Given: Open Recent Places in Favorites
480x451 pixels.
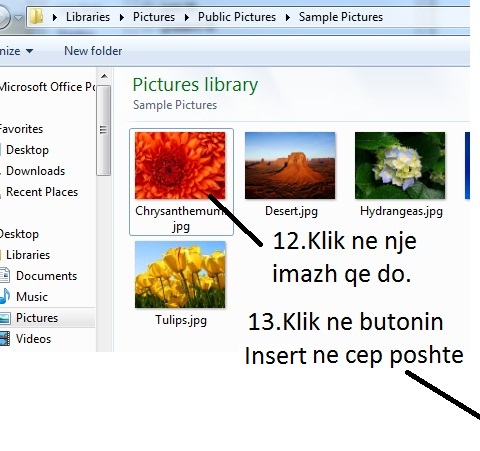Looking at the screenshot, I should [x=42, y=192].
